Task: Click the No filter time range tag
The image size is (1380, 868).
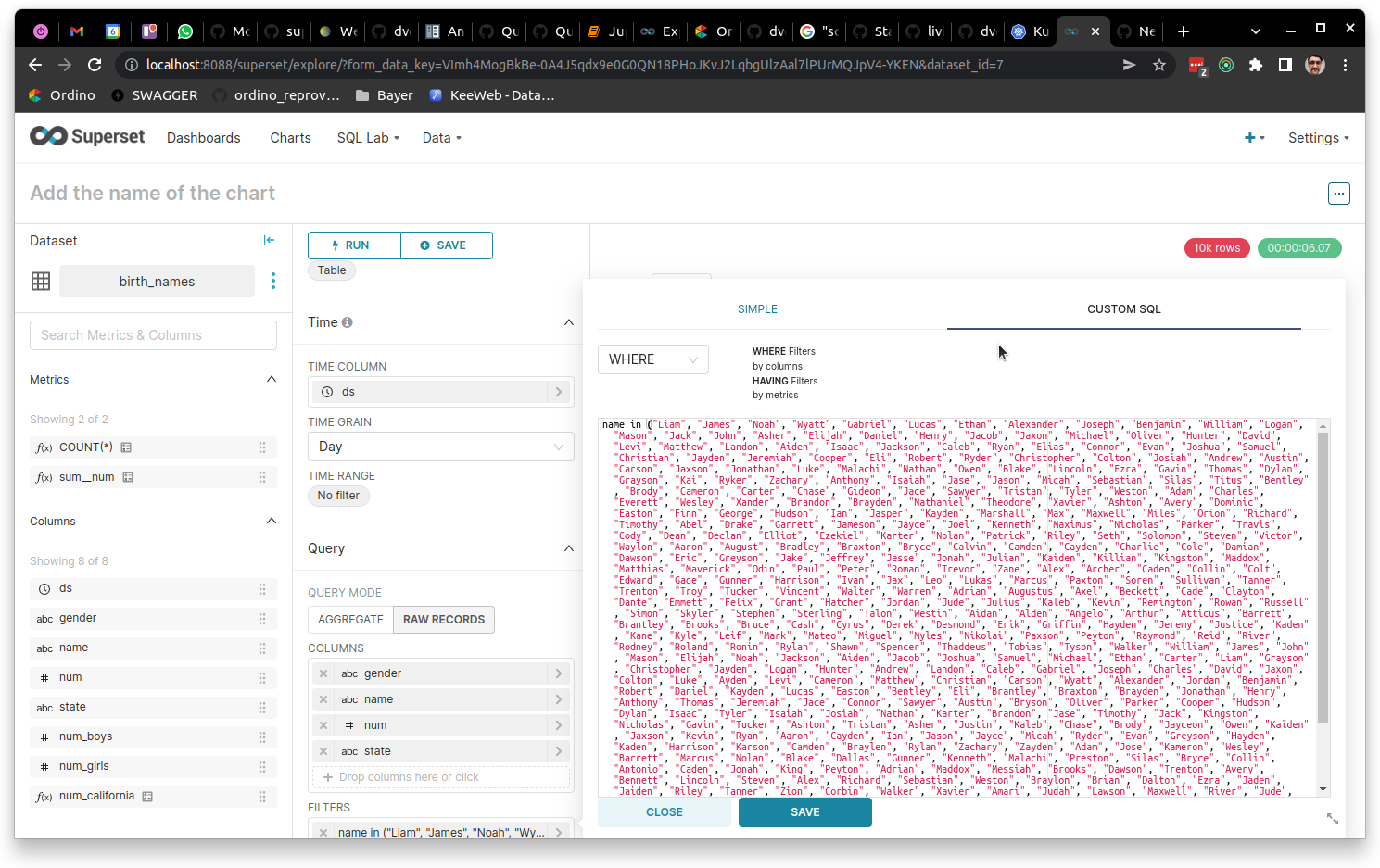Action: (338, 496)
